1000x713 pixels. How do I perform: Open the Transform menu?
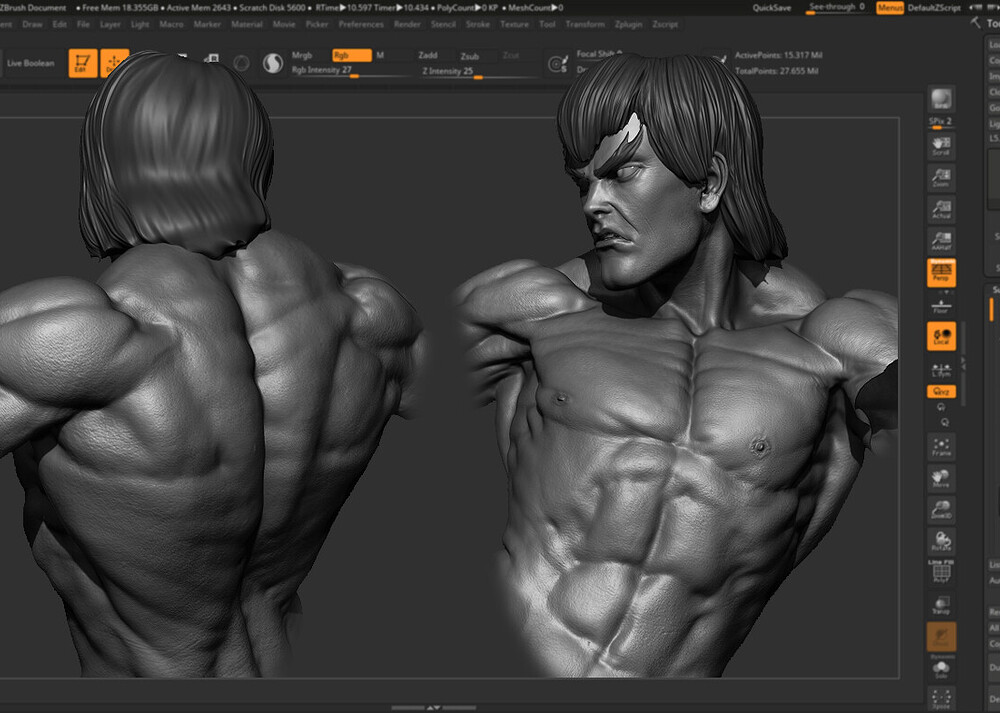tap(585, 24)
